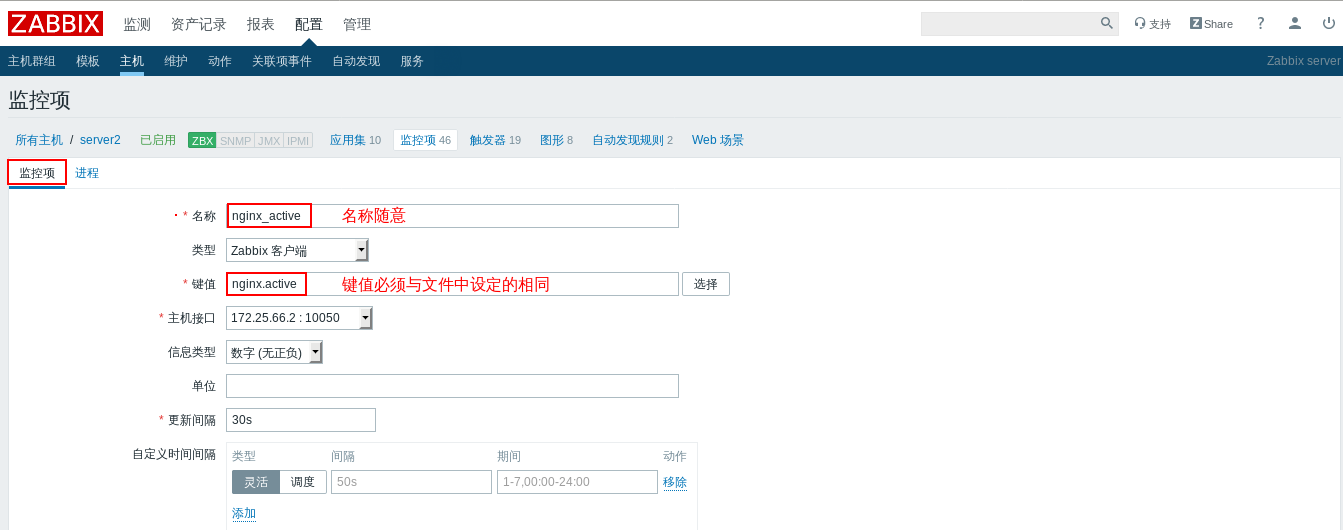Click the 所有主机 breadcrumb link
This screenshot has width=1343, height=530.
[39, 140]
